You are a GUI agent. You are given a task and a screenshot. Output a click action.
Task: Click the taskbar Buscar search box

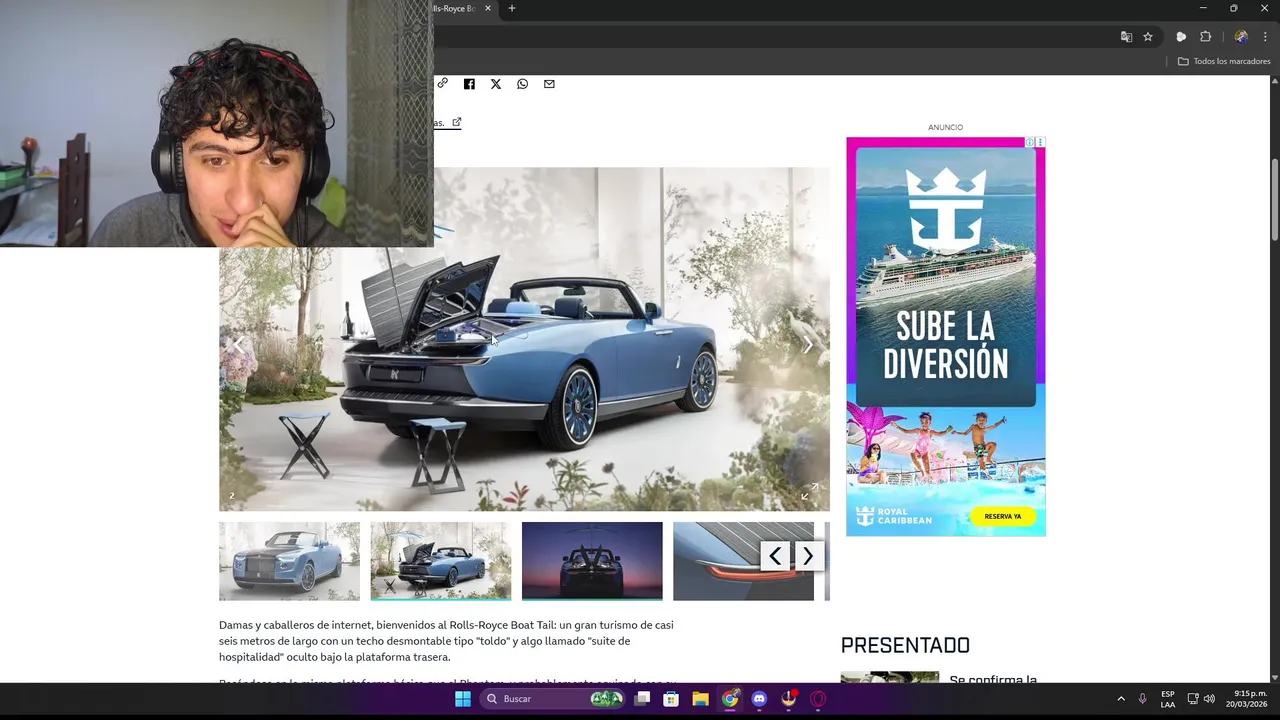553,699
